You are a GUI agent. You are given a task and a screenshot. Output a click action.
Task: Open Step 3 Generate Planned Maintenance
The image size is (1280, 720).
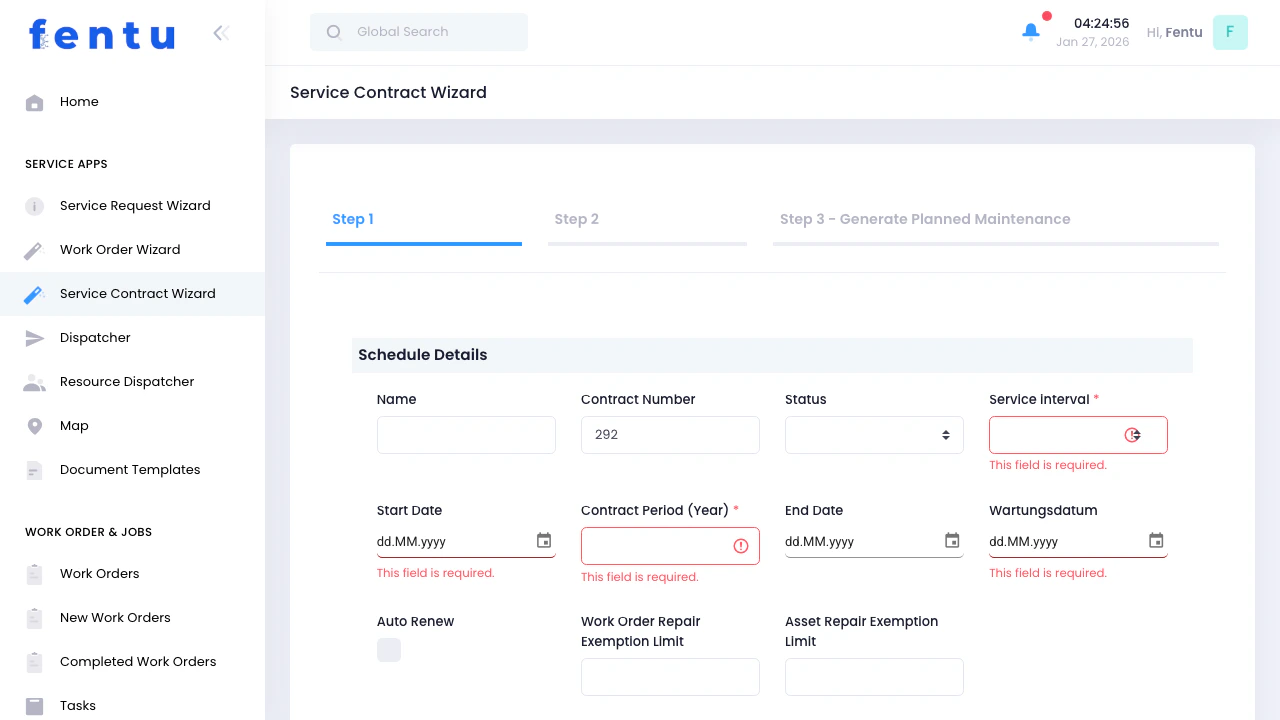924,219
